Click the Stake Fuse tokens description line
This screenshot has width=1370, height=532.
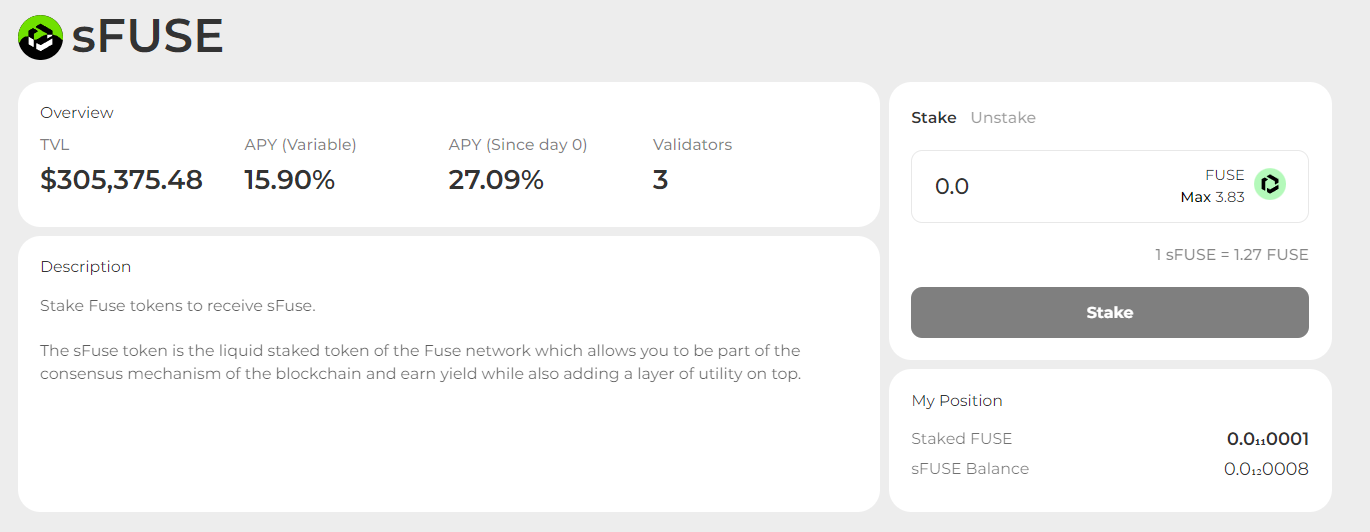(178, 306)
